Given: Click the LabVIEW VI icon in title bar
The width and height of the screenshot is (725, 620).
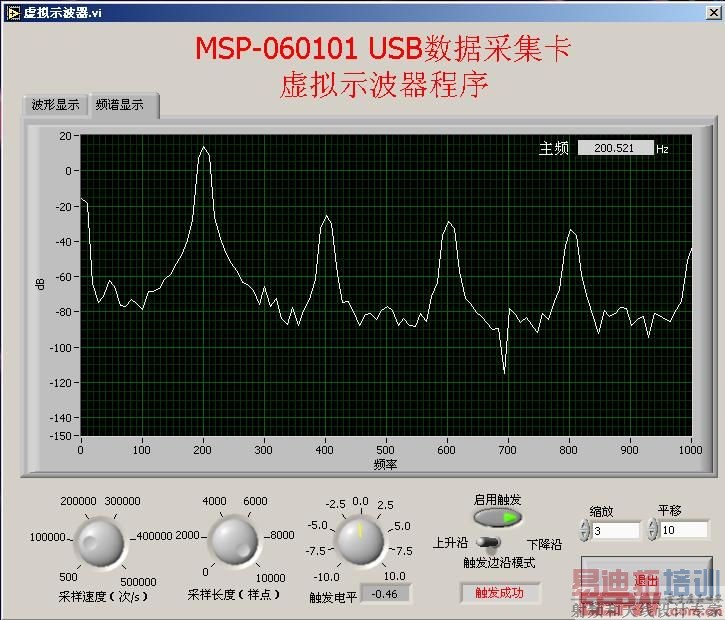Looking at the screenshot, I should point(12,12).
